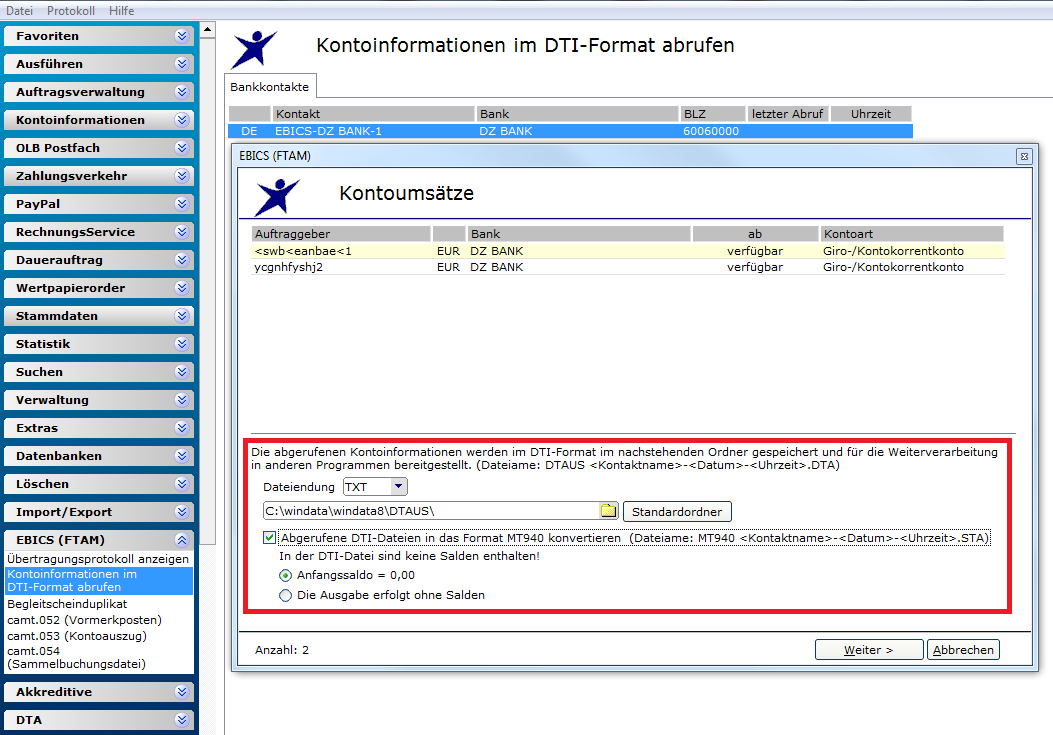Screen dimensions: 1053x735
Task: Expand the RechnungsService section
Action: point(99,232)
